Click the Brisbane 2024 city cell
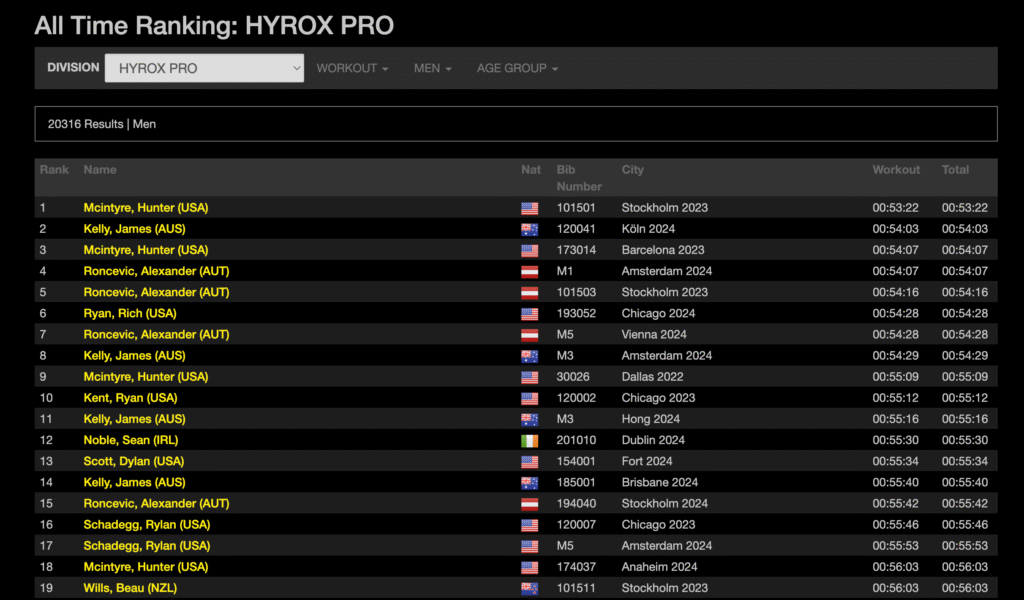This screenshot has height=600, width=1024. (x=660, y=482)
